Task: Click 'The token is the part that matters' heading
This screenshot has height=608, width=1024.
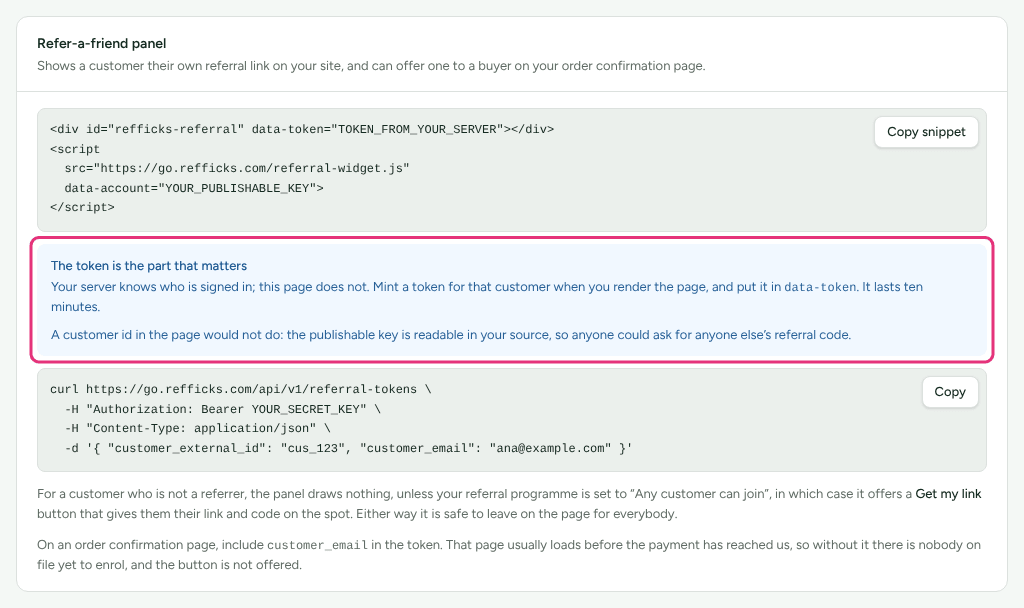Action: (x=149, y=266)
